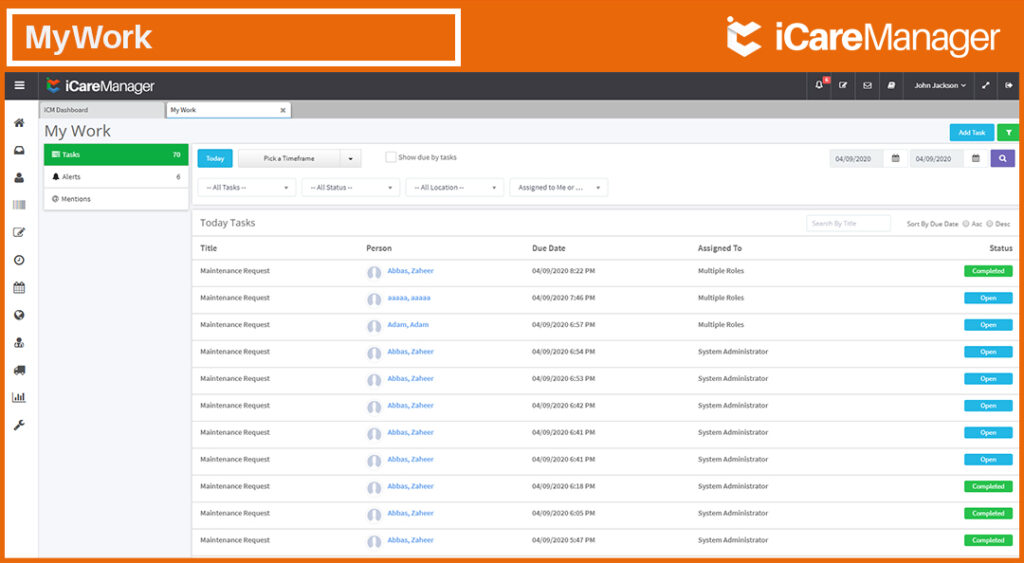
Task: Select the Desc sort radio button
Action: click(x=989, y=223)
